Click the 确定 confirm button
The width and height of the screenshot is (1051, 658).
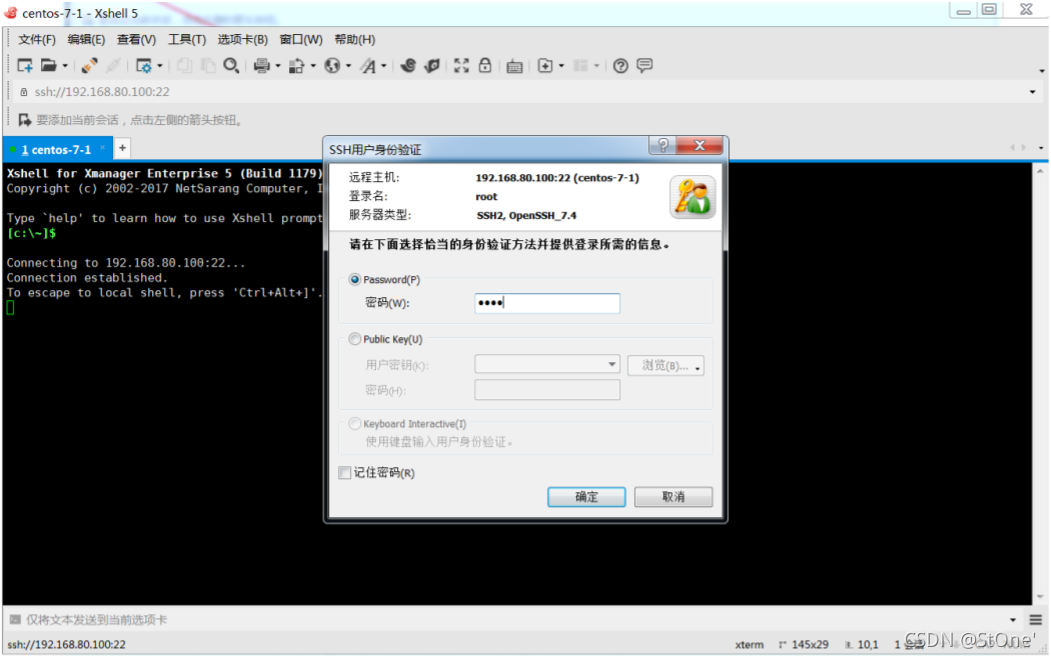(586, 497)
